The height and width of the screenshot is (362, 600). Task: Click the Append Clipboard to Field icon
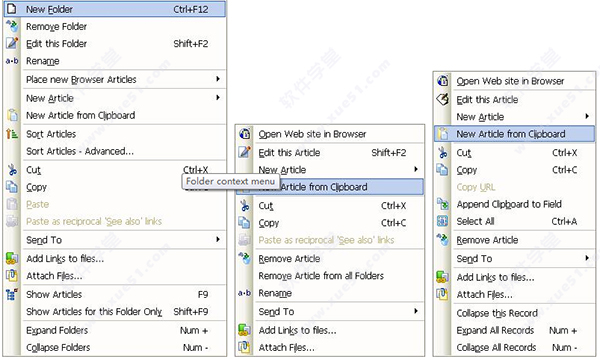pos(443,204)
